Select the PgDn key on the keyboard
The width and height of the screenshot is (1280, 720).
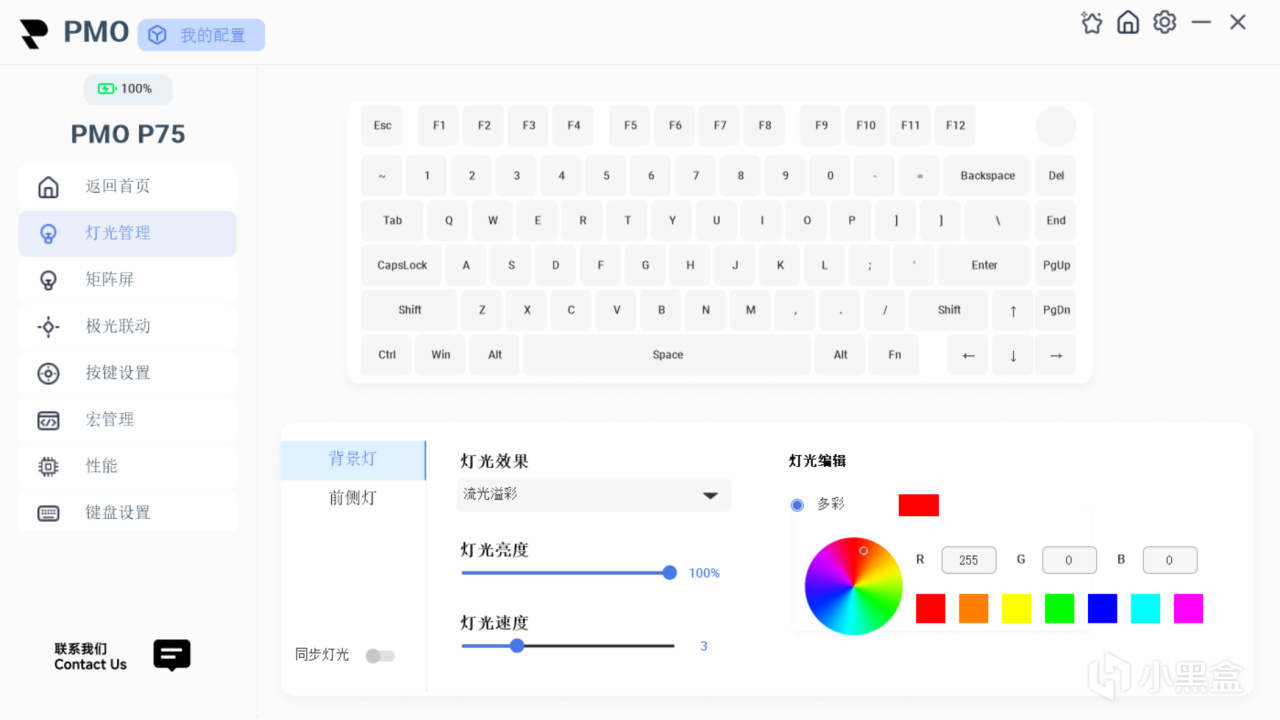(1056, 310)
